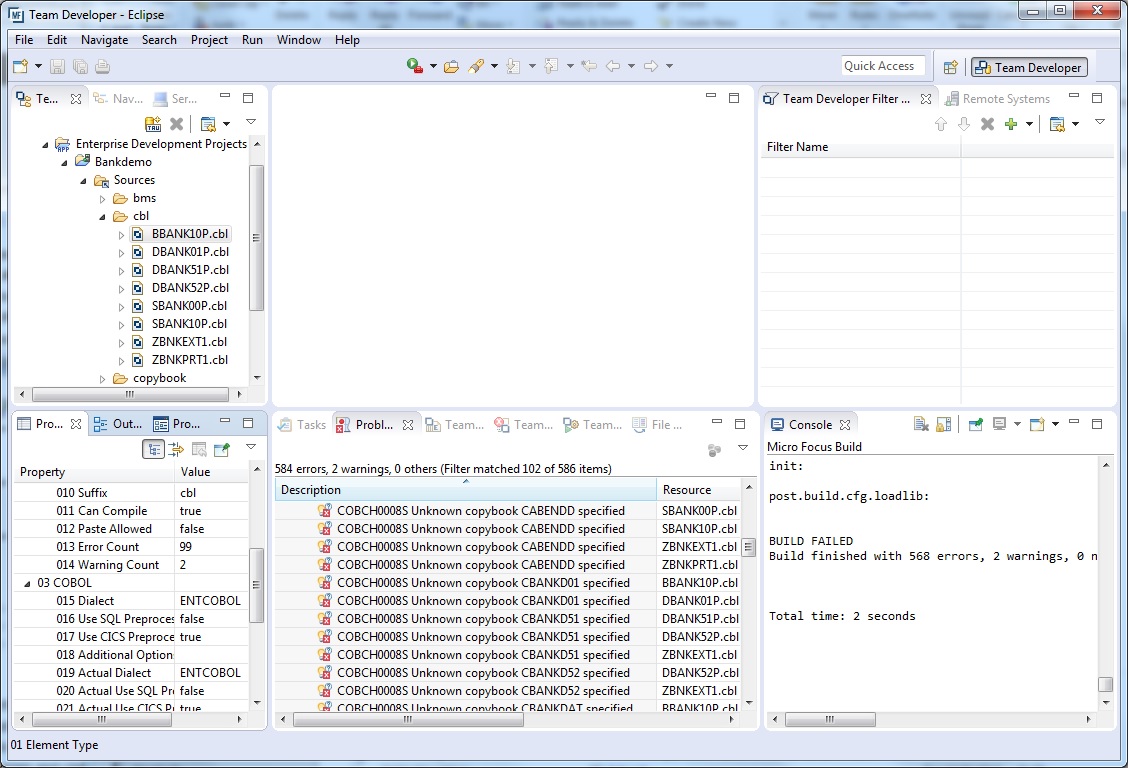Sort by the Resource column header
Image resolution: width=1128 pixels, height=768 pixels.
pos(699,490)
